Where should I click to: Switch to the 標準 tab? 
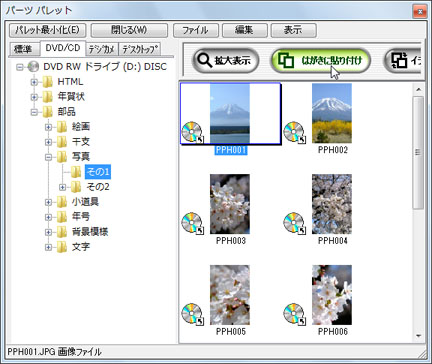[23, 49]
